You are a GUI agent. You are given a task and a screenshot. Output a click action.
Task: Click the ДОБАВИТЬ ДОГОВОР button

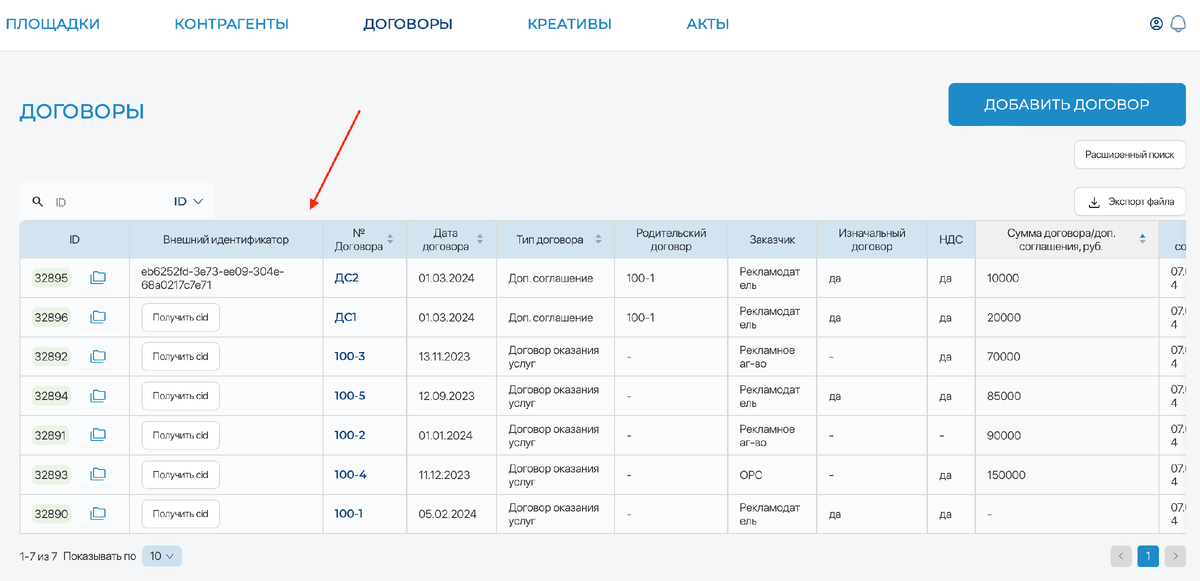[x=1067, y=104]
